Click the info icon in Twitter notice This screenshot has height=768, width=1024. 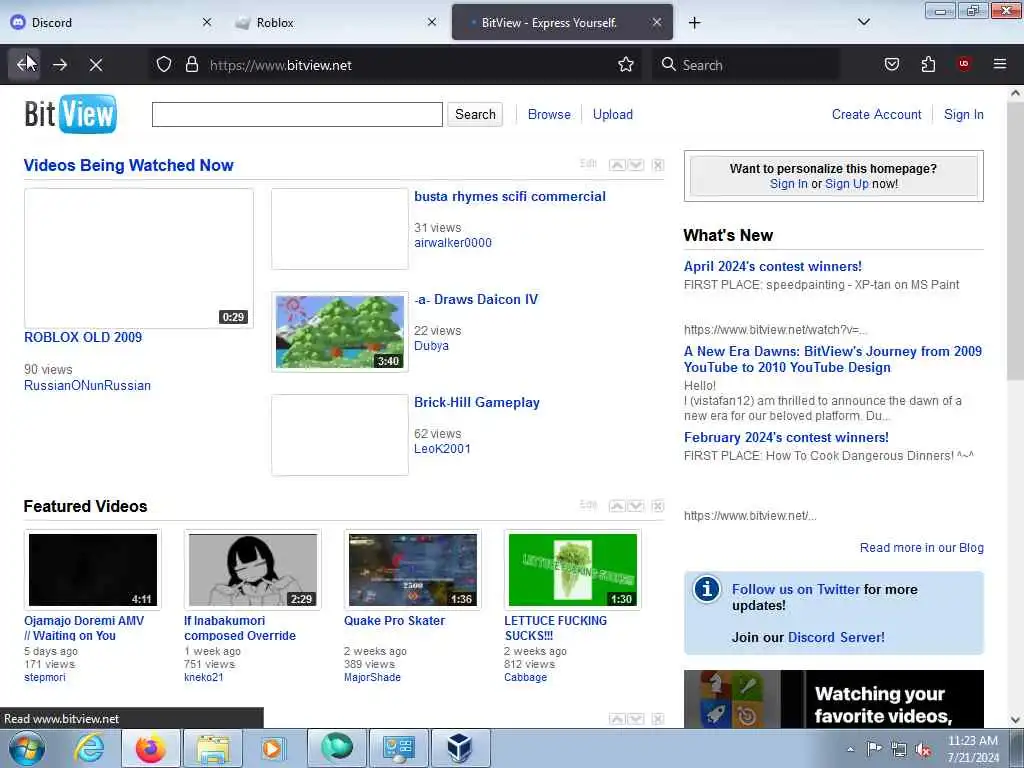point(707,589)
